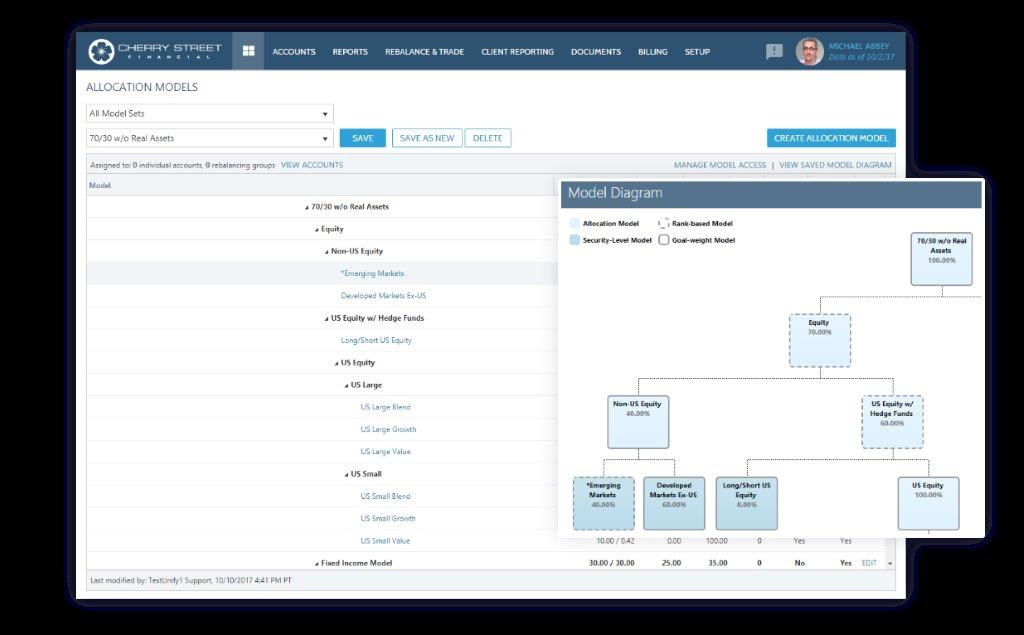Click Michael Abbey's profile photo
This screenshot has width=1024, height=635.
pyautogui.click(x=809, y=51)
